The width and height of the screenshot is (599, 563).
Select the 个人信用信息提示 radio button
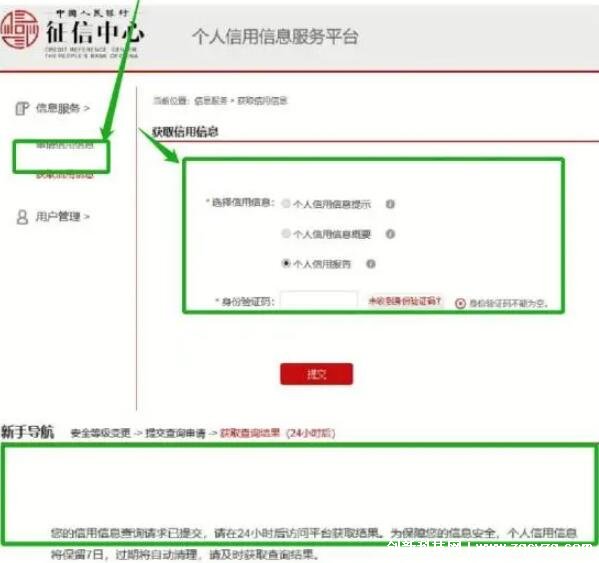(286, 203)
